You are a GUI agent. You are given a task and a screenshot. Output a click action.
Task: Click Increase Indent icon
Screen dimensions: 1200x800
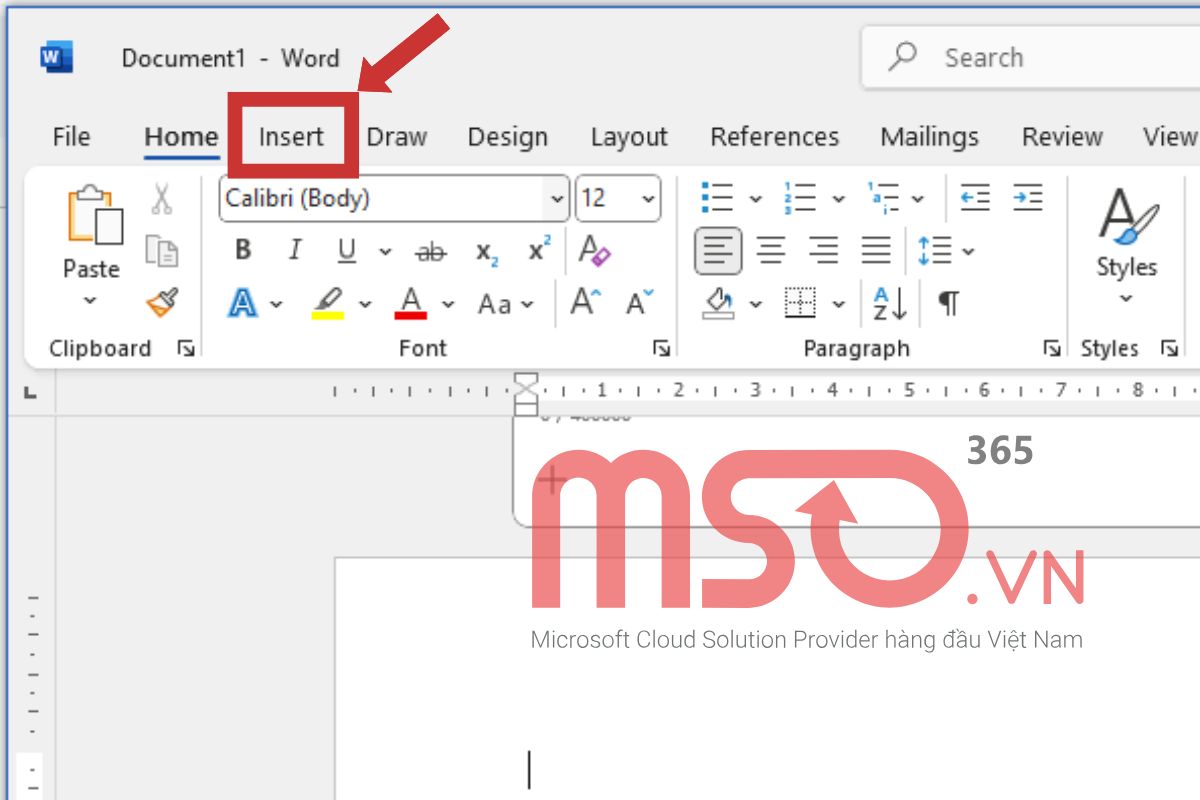pos(1027,197)
